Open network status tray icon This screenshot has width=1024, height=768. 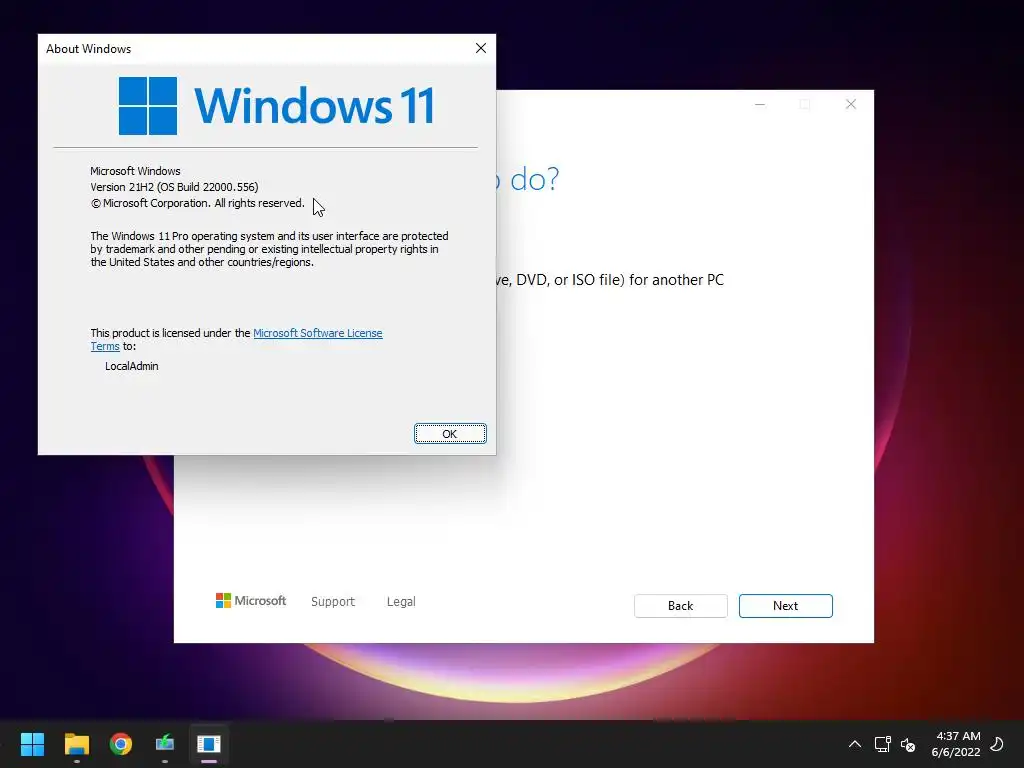click(x=882, y=744)
